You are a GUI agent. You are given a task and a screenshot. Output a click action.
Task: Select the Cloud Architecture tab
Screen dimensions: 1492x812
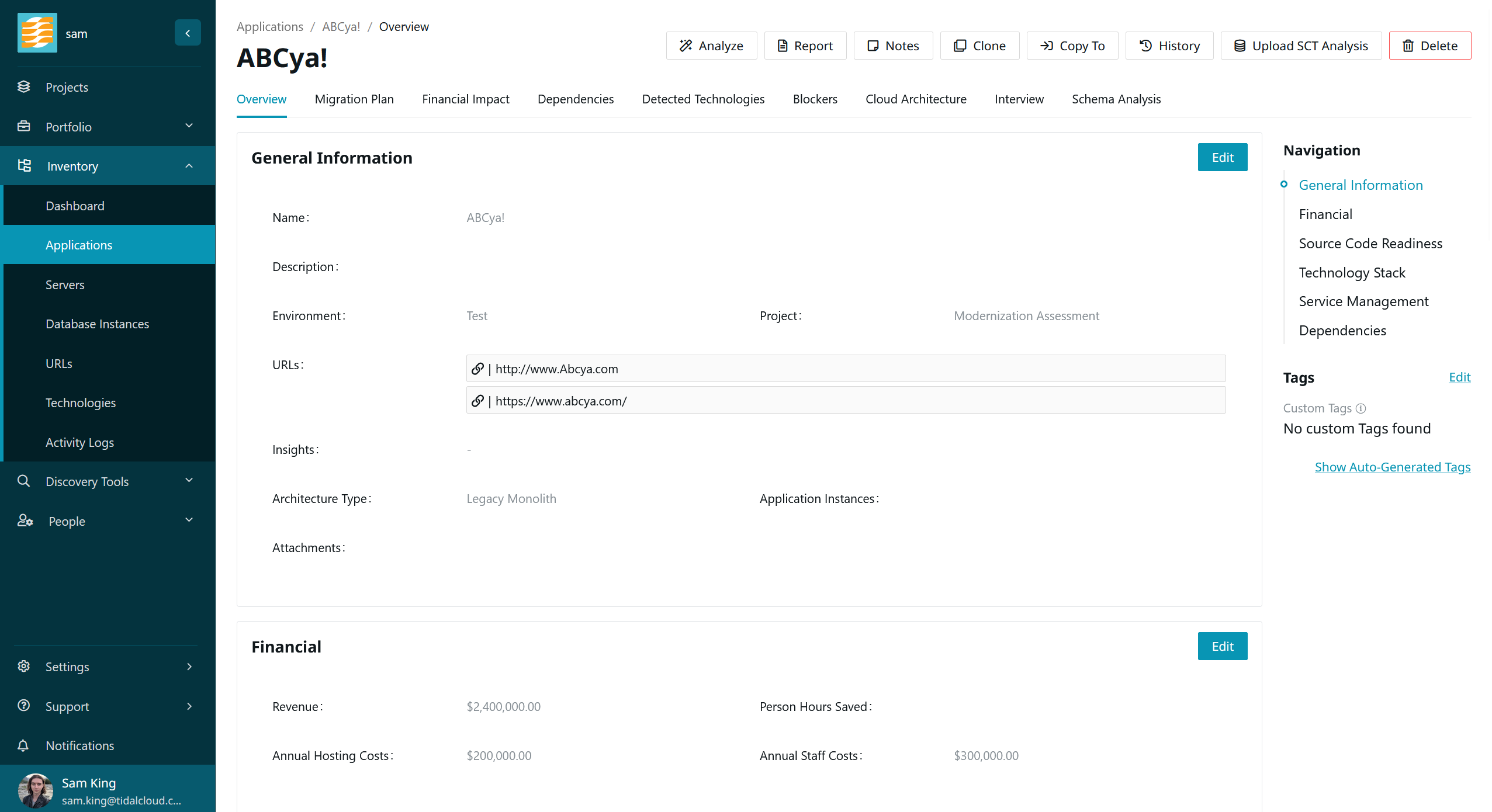[916, 99]
